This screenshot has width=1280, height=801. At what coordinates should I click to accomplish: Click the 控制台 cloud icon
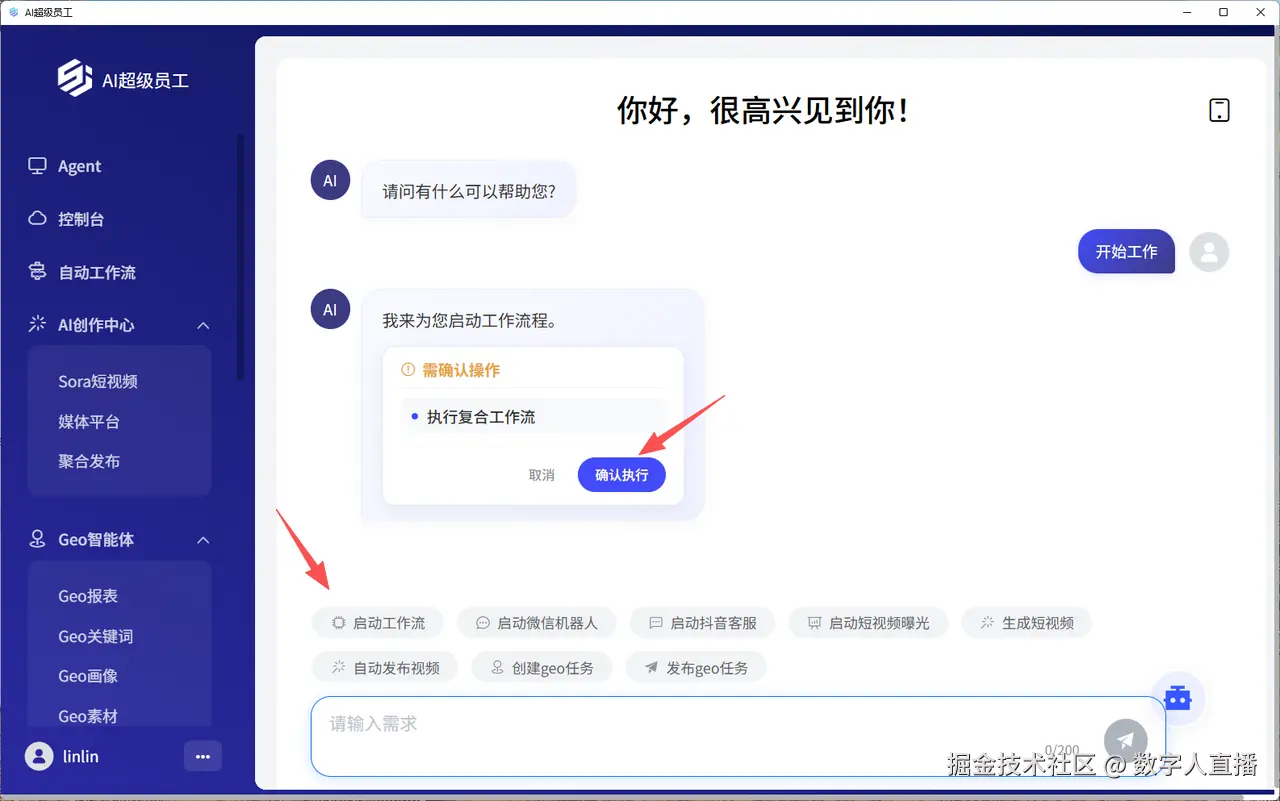37,219
